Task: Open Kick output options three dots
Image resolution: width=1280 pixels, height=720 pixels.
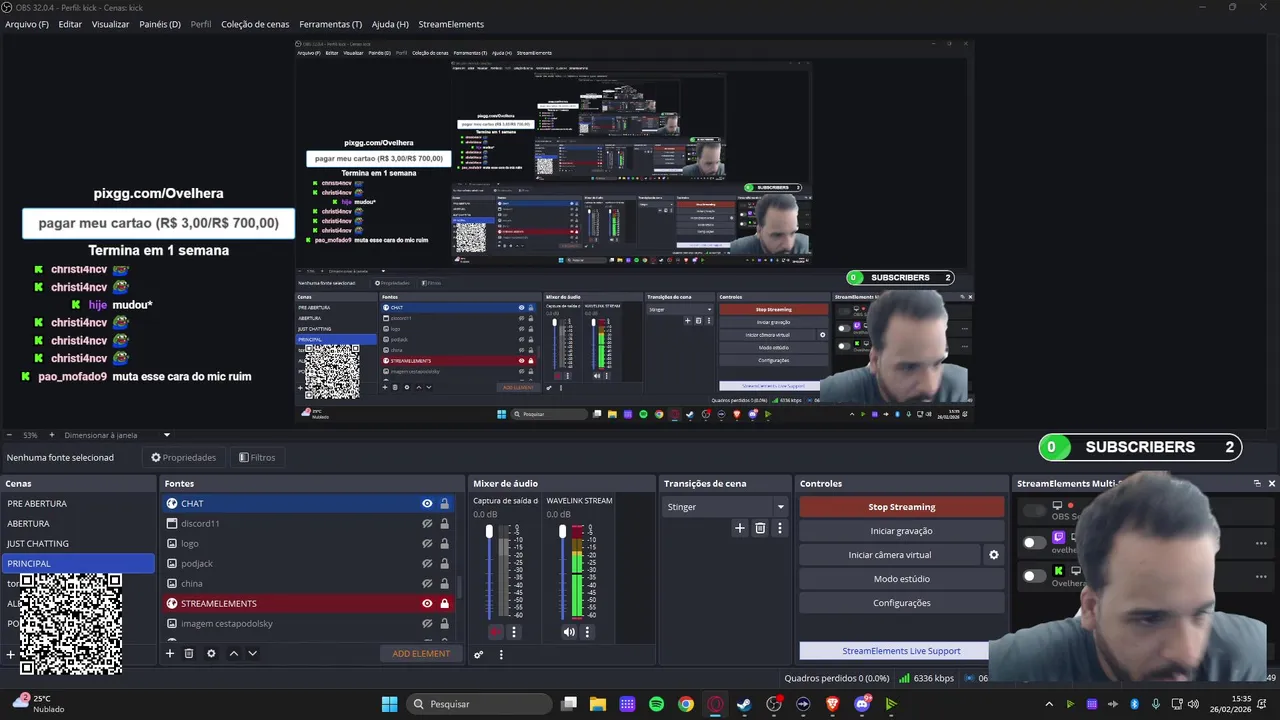Action: 1261,576
